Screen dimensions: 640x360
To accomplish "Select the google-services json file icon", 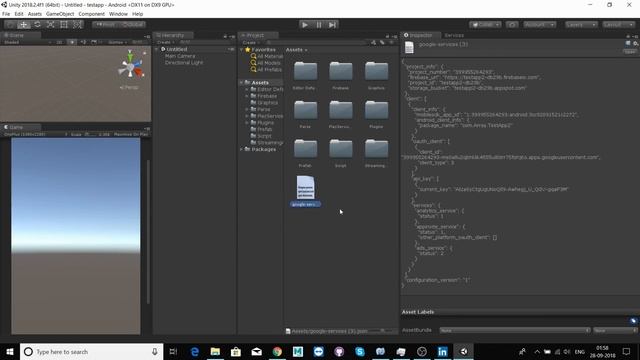I will [305, 187].
